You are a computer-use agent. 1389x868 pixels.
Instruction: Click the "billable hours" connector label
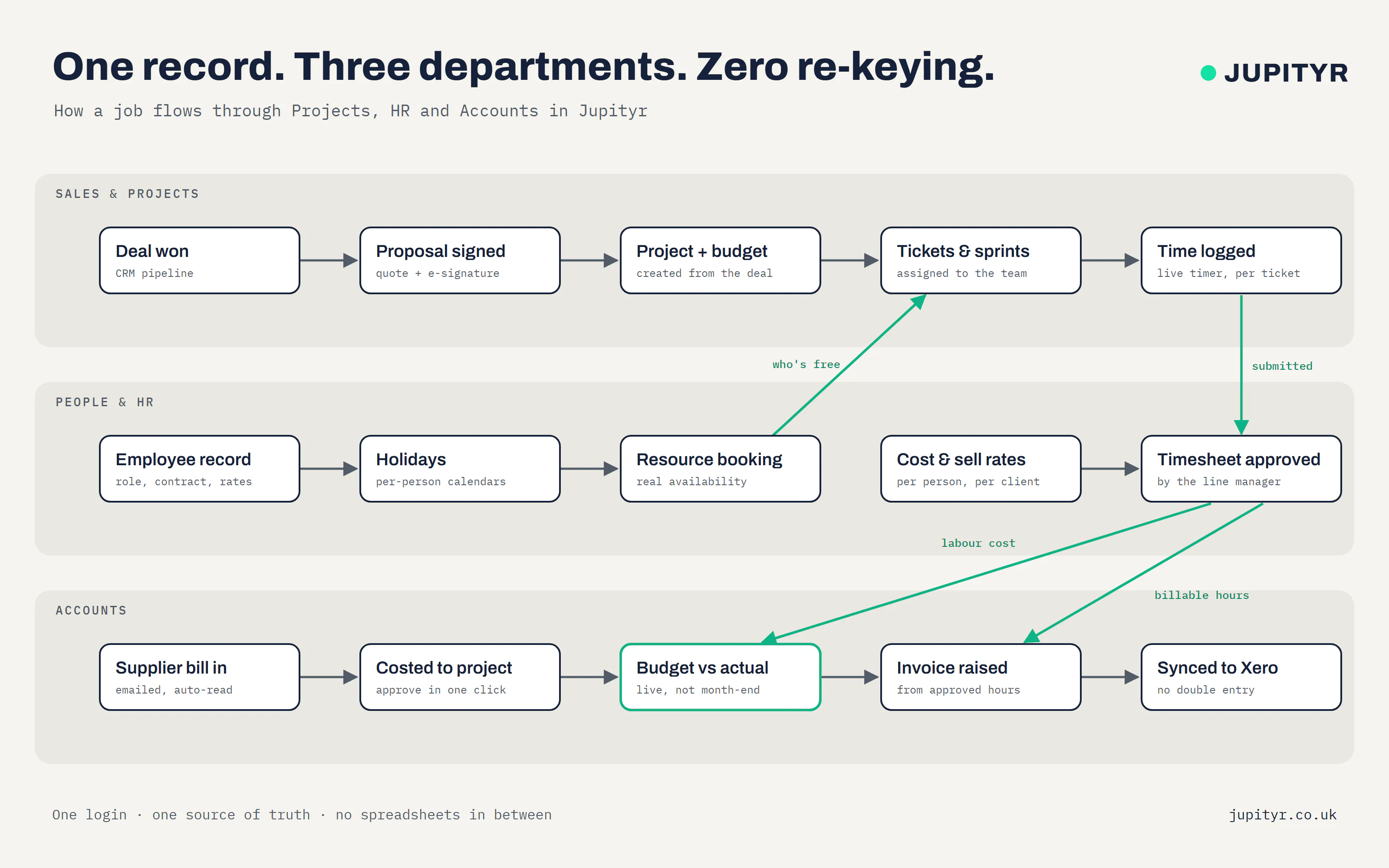[x=1201, y=595]
